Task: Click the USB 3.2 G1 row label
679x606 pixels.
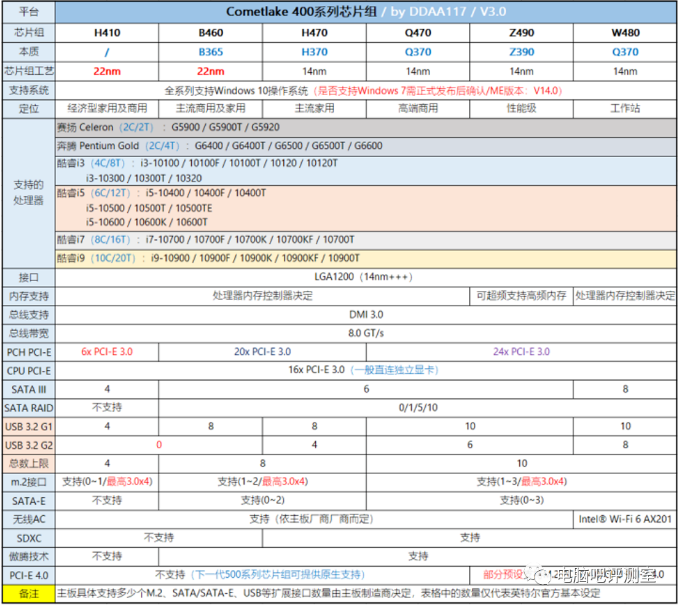Action: click(29, 427)
